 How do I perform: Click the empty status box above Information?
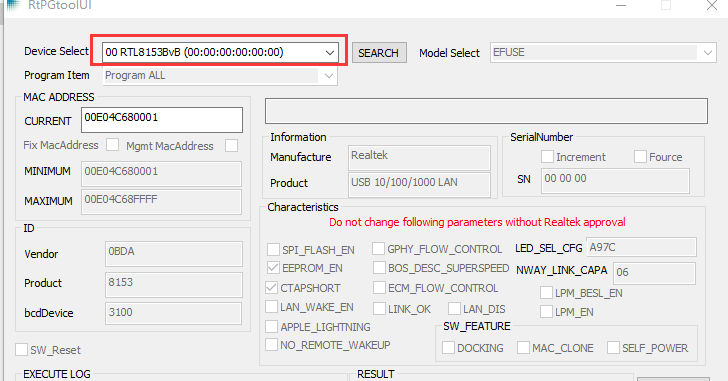click(x=487, y=111)
